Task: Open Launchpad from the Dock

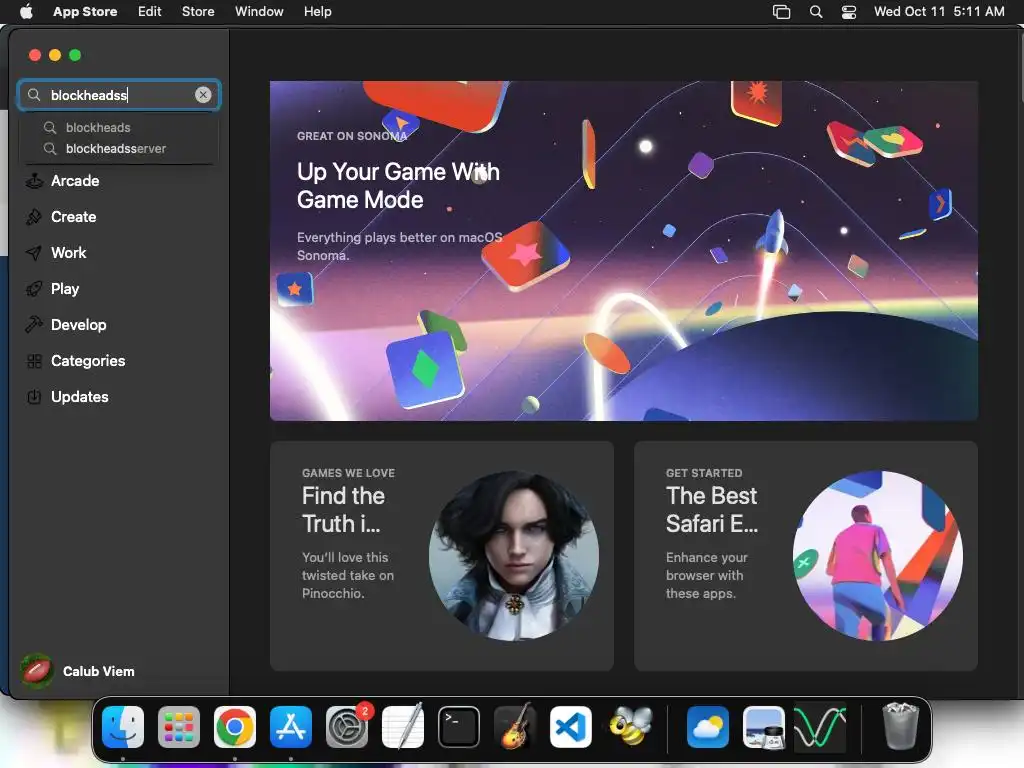Action: point(179,727)
